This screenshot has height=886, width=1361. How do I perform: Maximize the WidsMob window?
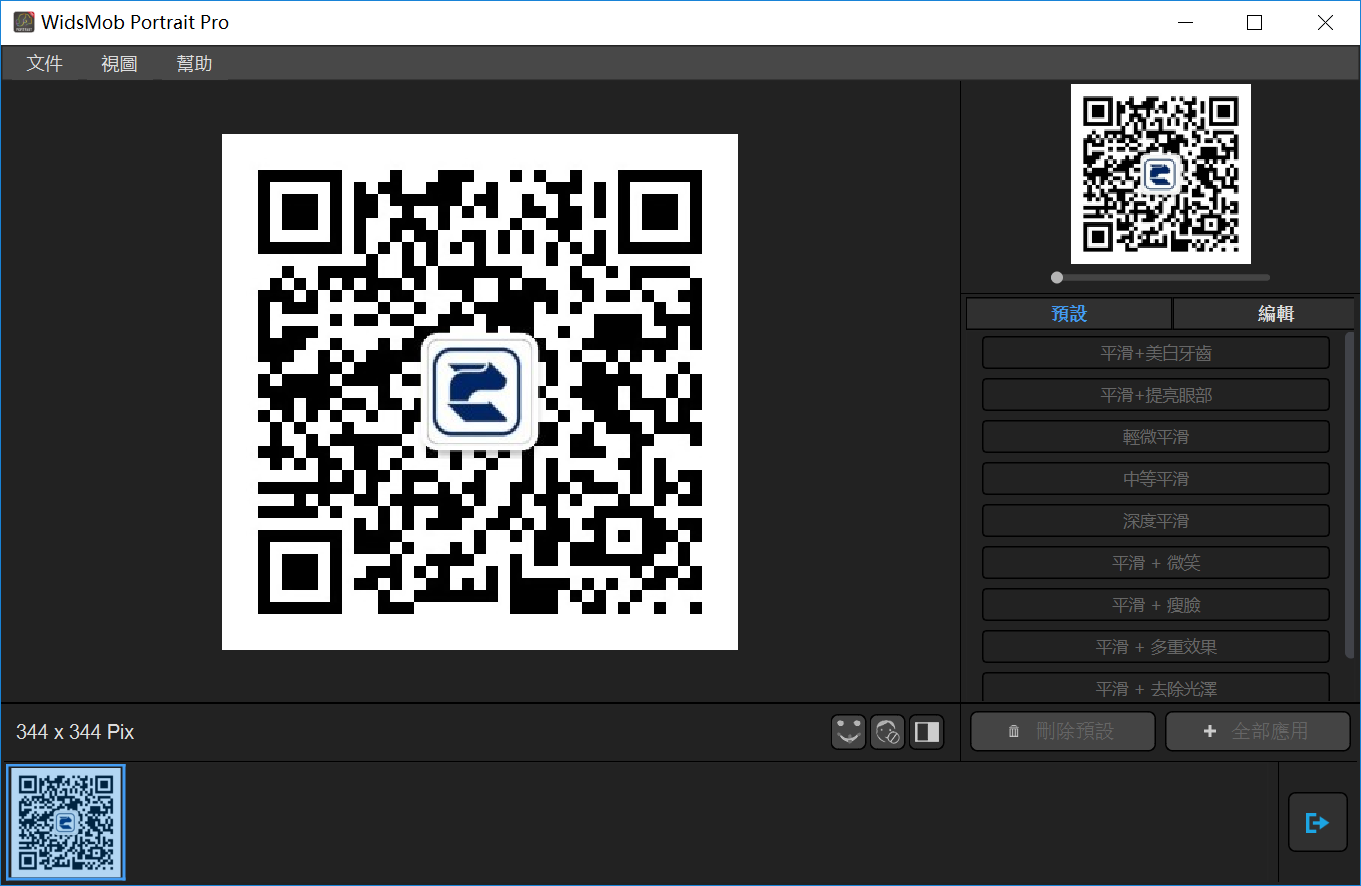point(1254,22)
